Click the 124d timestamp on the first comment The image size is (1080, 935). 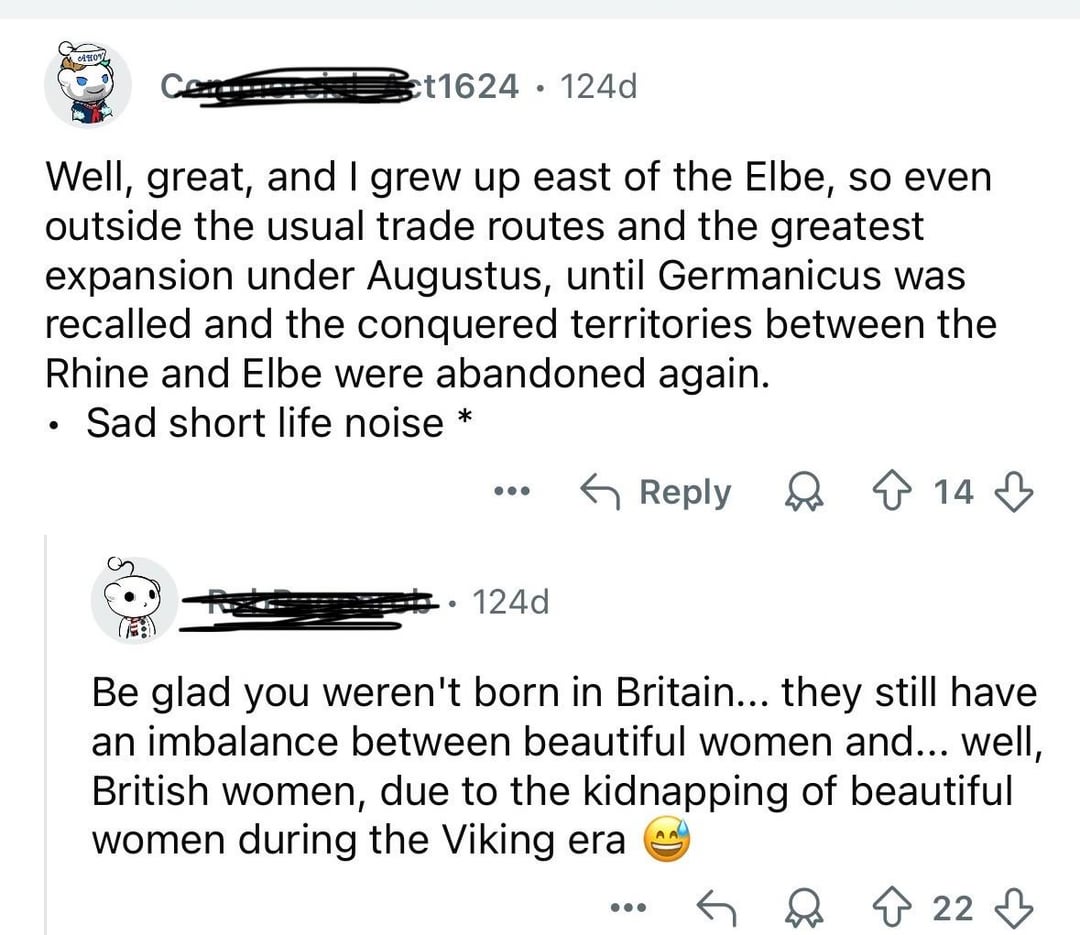[x=598, y=87]
